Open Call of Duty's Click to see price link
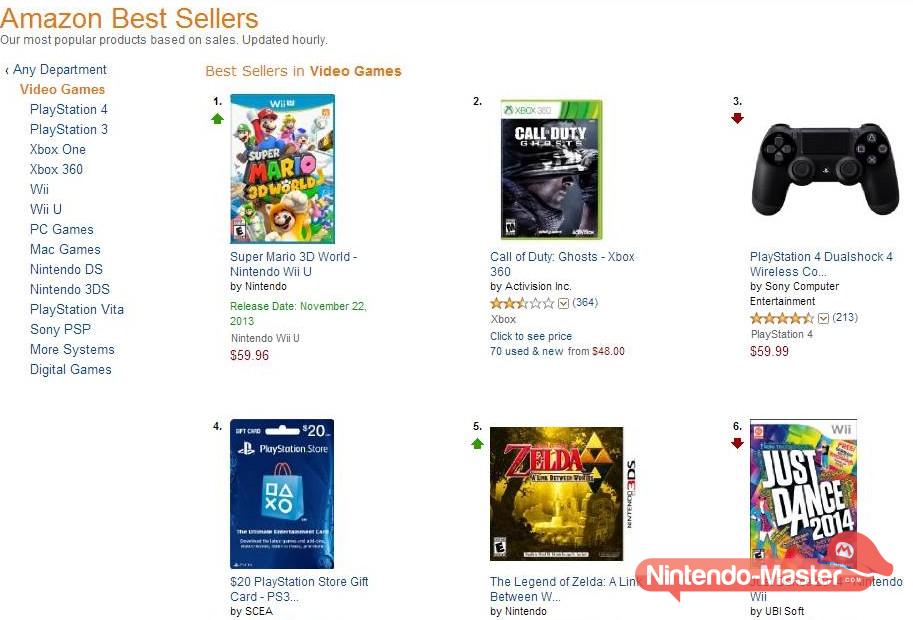The height and width of the screenshot is (620, 913). point(531,337)
